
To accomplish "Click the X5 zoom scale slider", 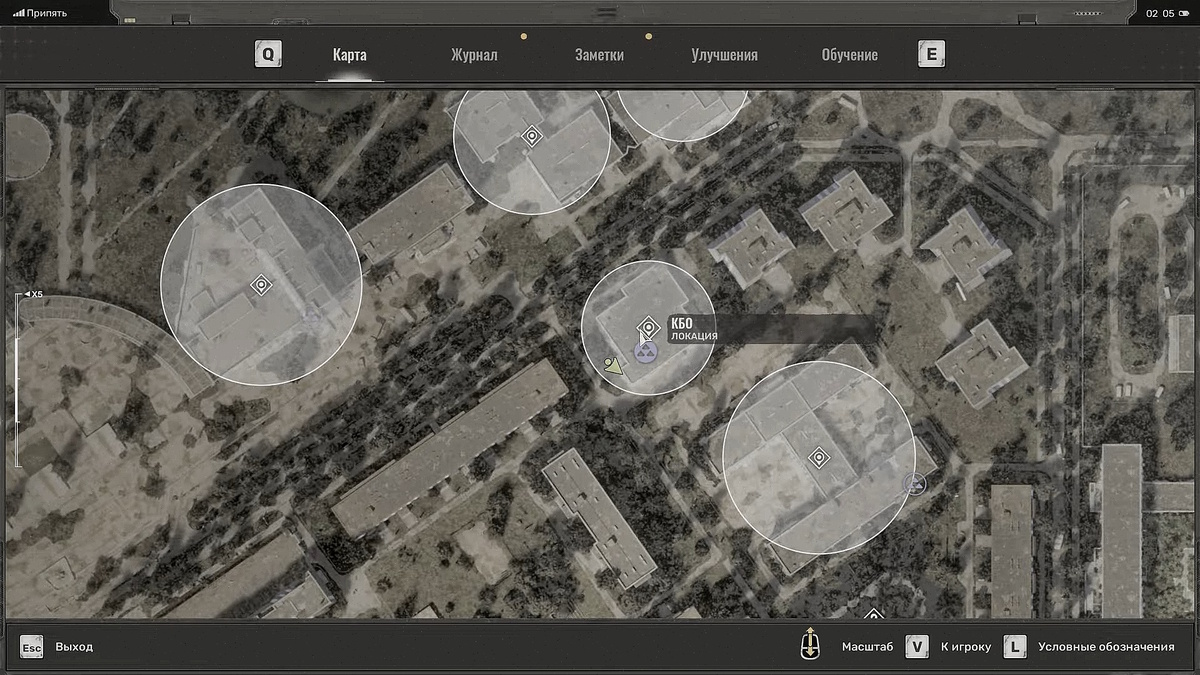I will point(19,378).
